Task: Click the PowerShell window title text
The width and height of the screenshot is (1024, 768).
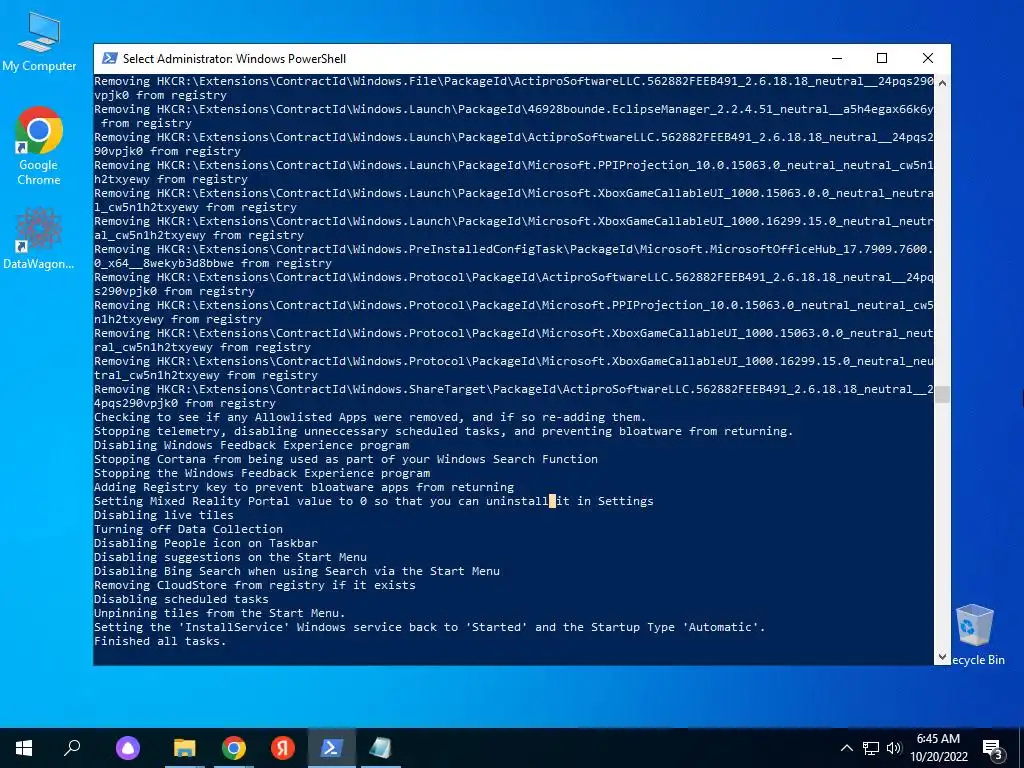Action: pyautogui.click(x=234, y=59)
